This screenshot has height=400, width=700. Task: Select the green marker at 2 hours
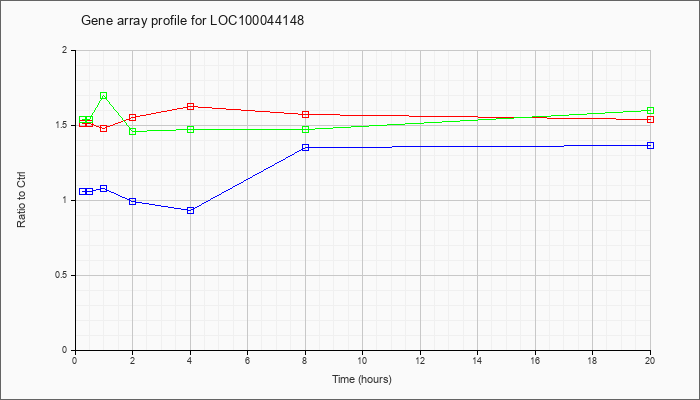133,132
